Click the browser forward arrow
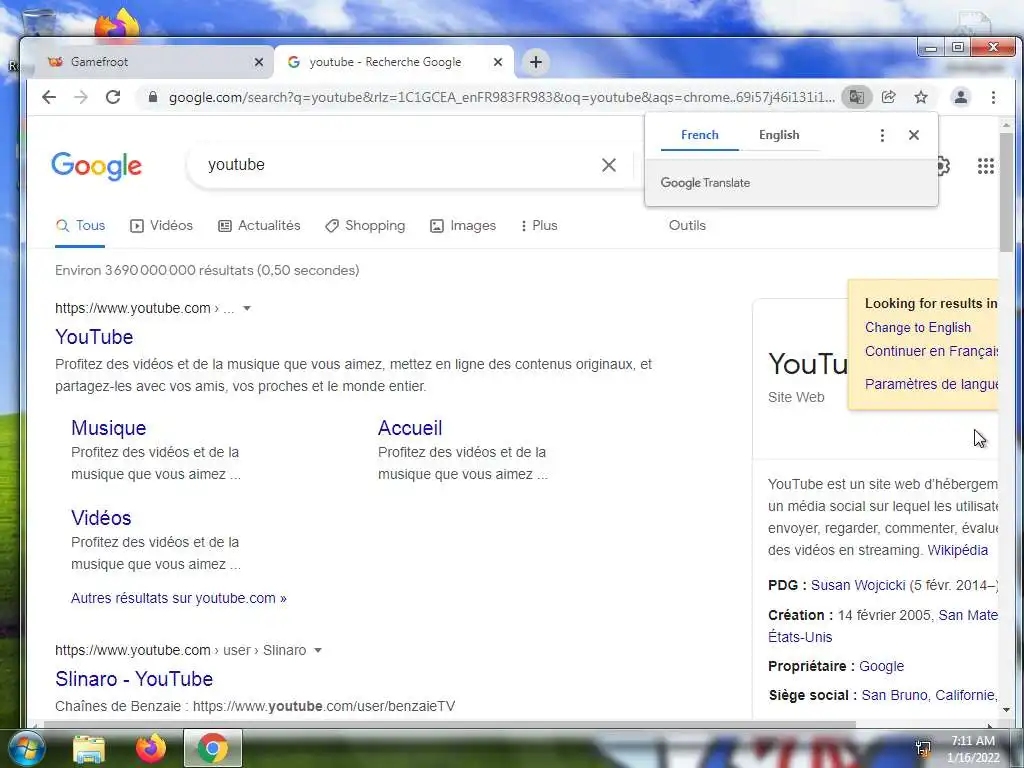Screen dimensions: 1024x768 [x=81, y=97]
